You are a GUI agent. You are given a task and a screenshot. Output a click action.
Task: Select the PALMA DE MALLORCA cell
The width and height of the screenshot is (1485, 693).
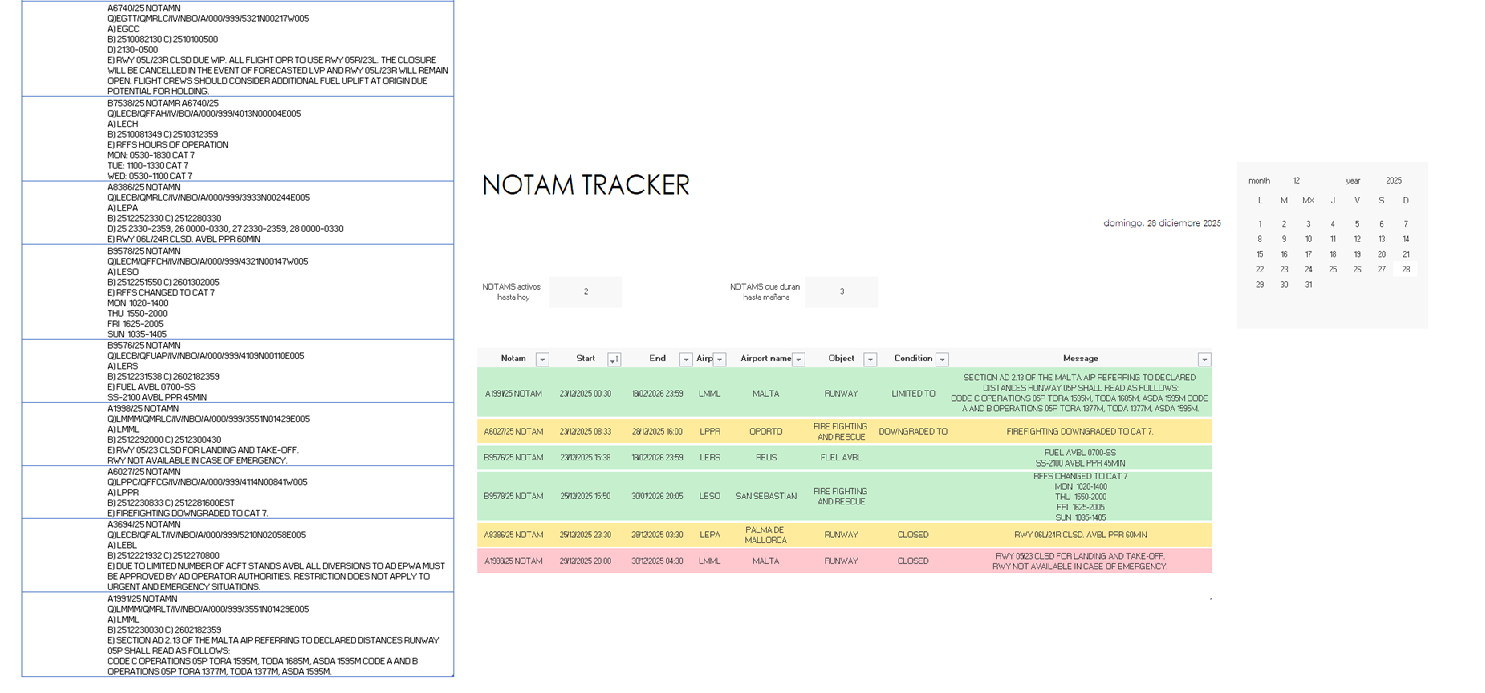tap(766, 535)
